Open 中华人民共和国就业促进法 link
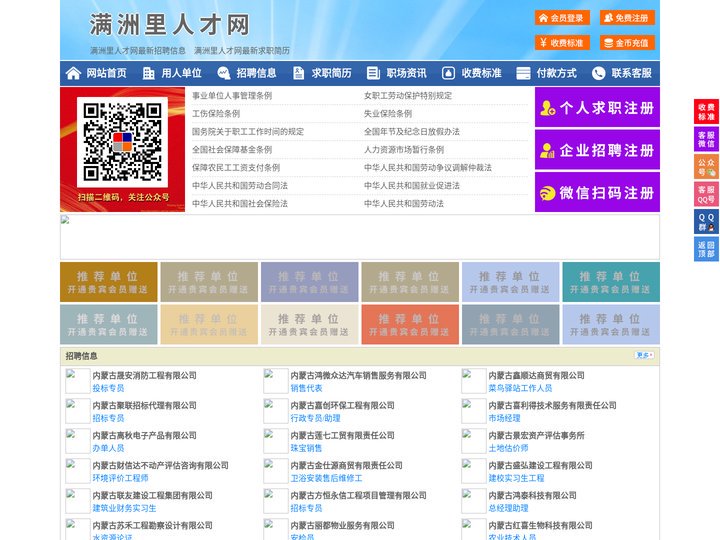 (412, 186)
